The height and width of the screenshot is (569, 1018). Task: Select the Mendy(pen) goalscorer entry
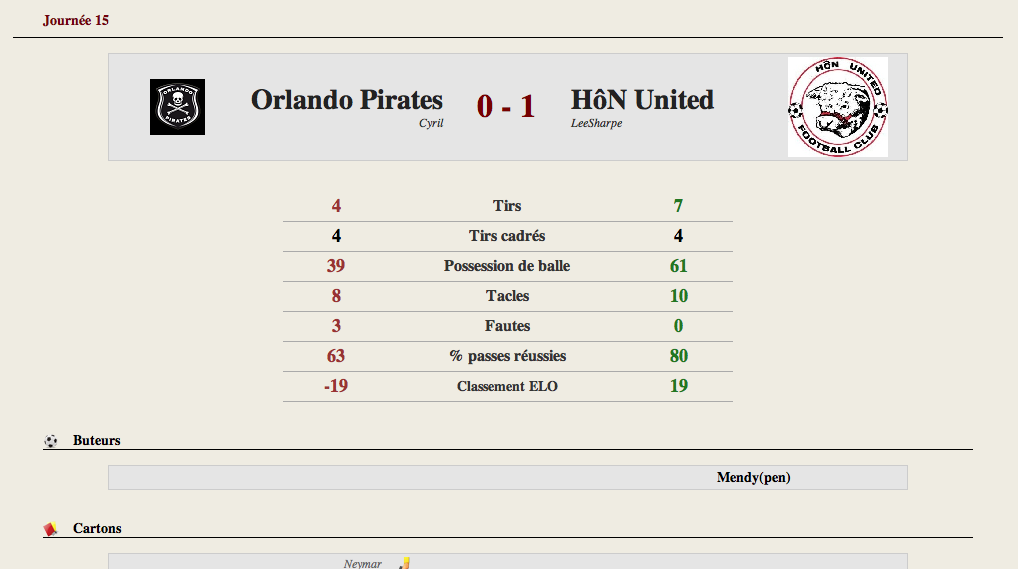753,477
